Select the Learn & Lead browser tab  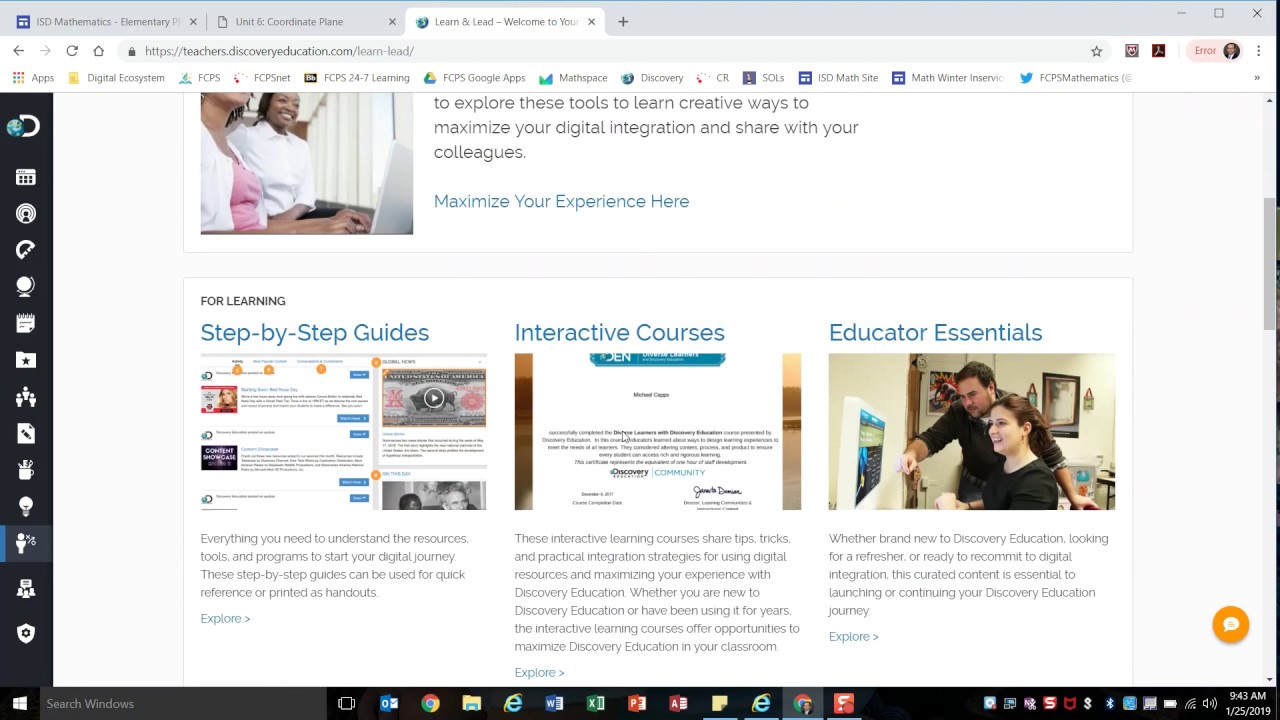[505, 22]
